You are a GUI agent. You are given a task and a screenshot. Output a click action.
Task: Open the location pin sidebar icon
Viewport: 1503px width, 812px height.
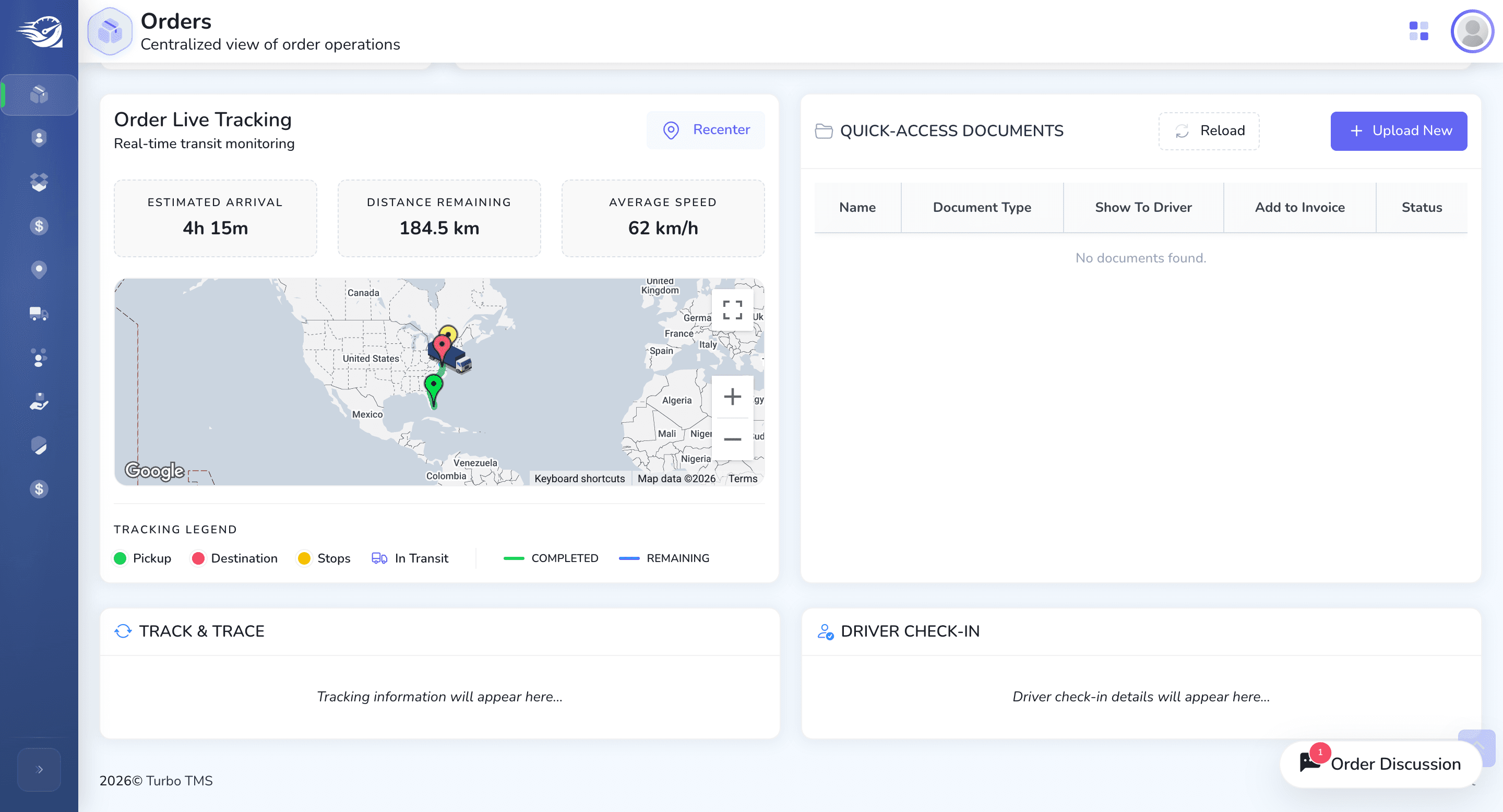click(x=39, y=269)
